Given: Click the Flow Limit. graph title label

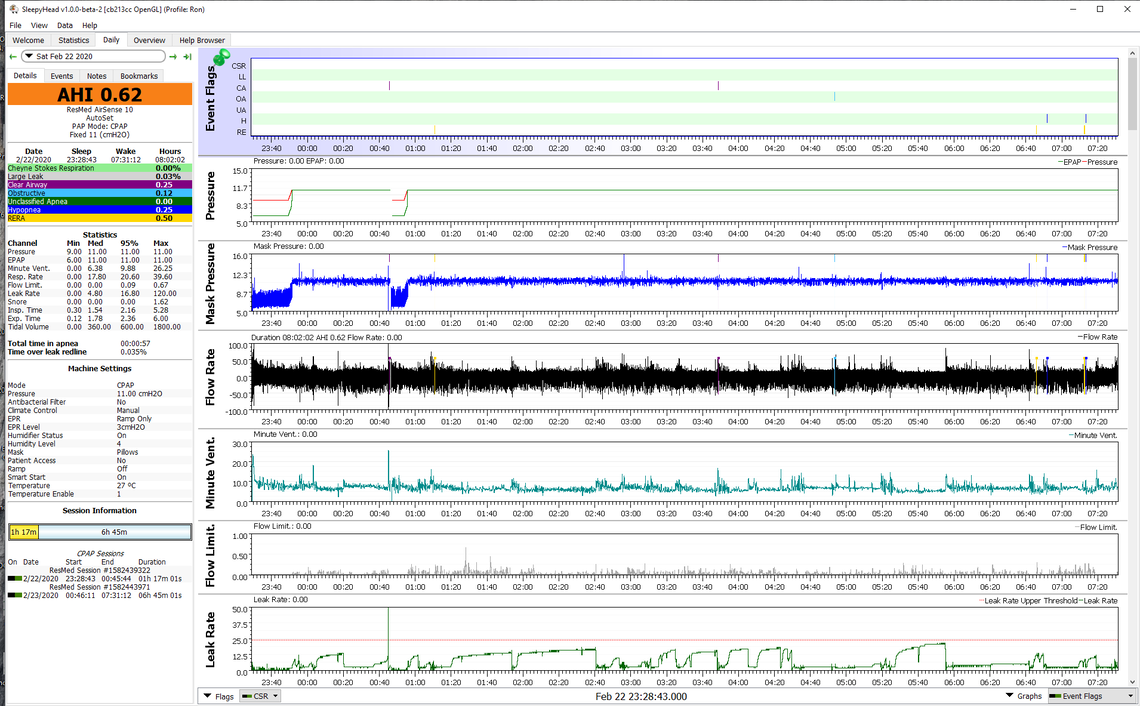Looking at the screenshot, I should pyautogui.click(x=210, y=555).
